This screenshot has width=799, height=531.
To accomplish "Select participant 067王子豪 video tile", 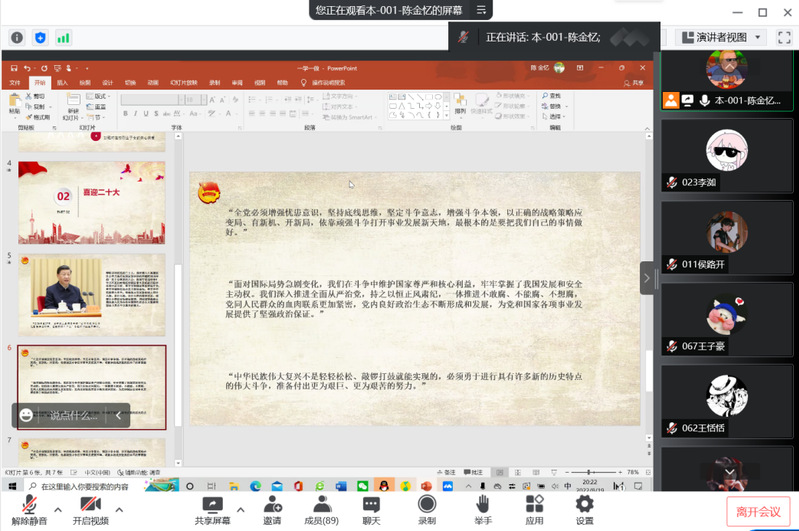I will (x=727, y=320).
